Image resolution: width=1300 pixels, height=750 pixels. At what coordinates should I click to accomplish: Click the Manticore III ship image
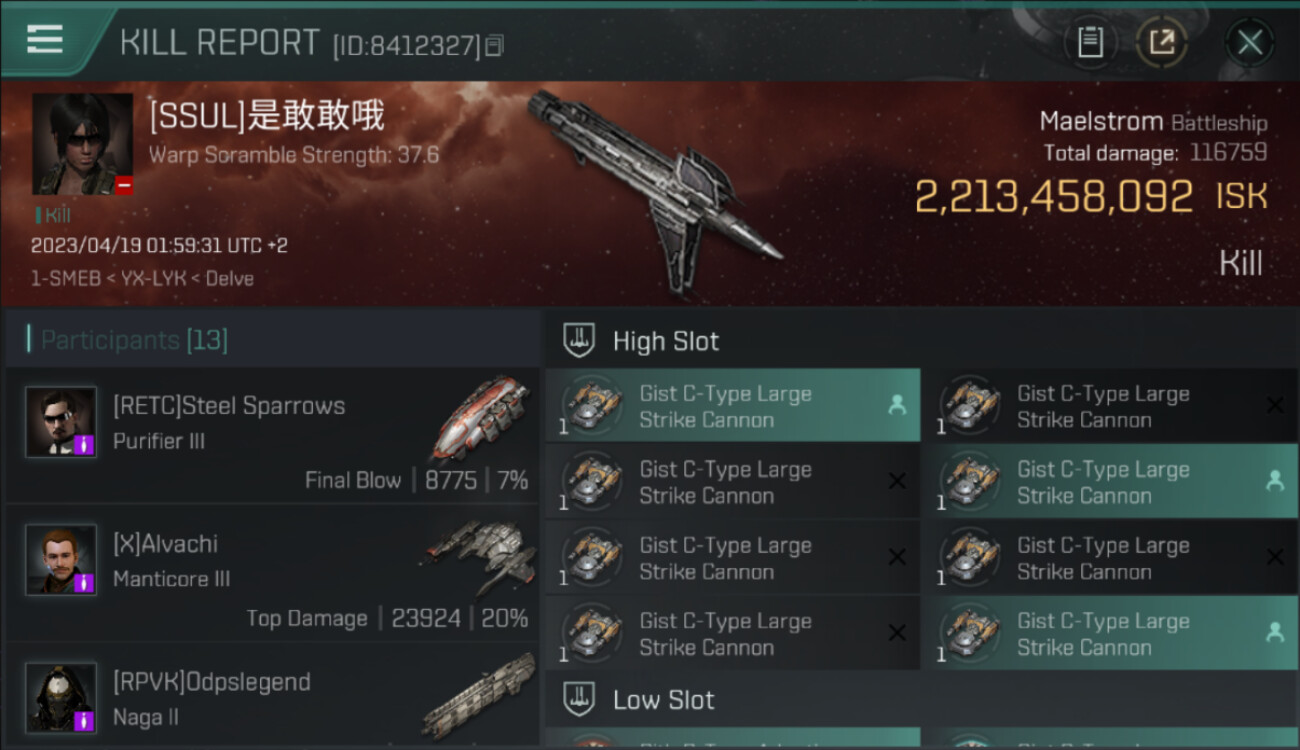coord(480,555)
